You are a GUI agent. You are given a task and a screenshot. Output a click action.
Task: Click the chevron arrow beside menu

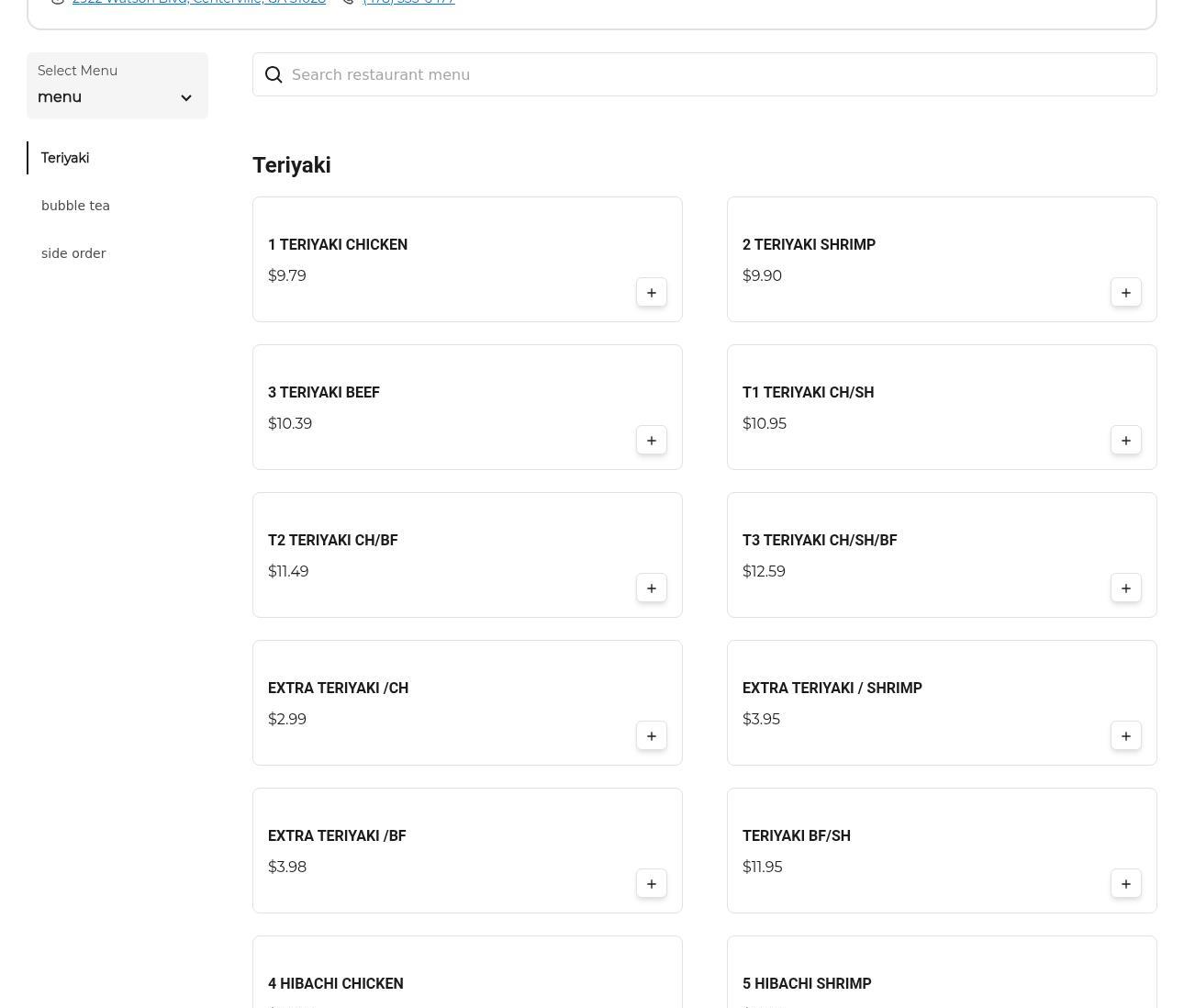(x=185, y=98)
